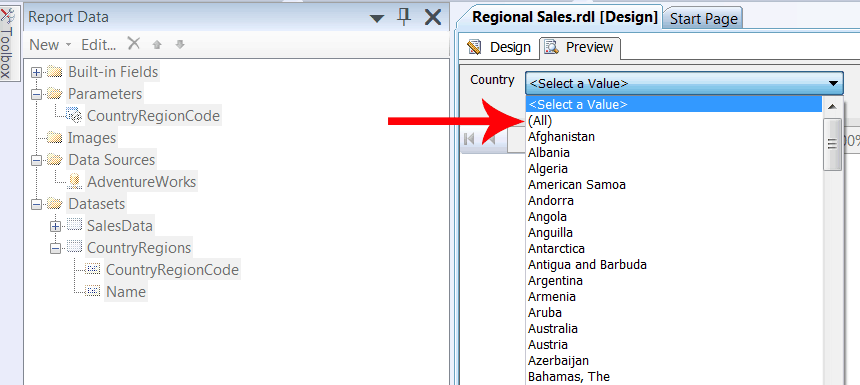860x385 pixels.
Task: Move item up with arrow icon
Action: pyautogui.click(x=157, y=45)
